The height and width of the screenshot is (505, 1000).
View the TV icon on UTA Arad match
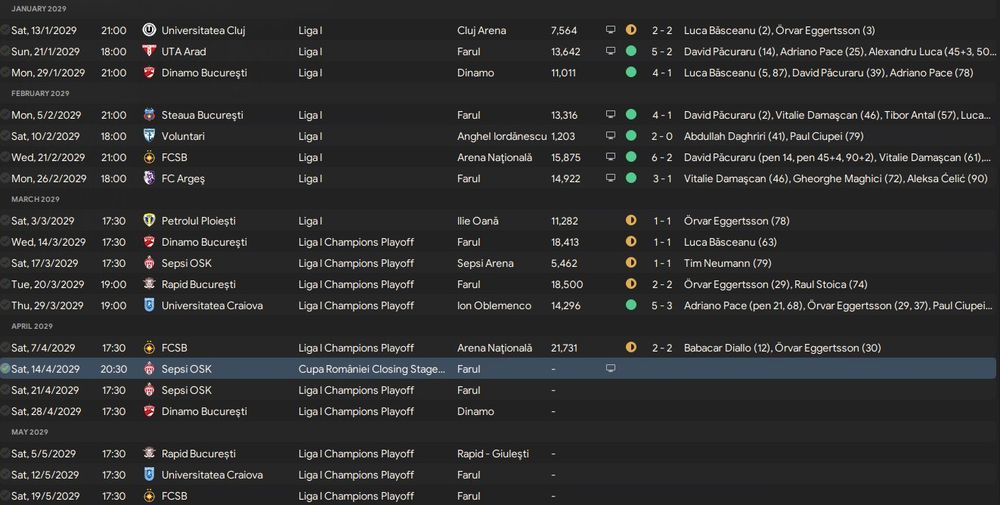coord(610,51)
